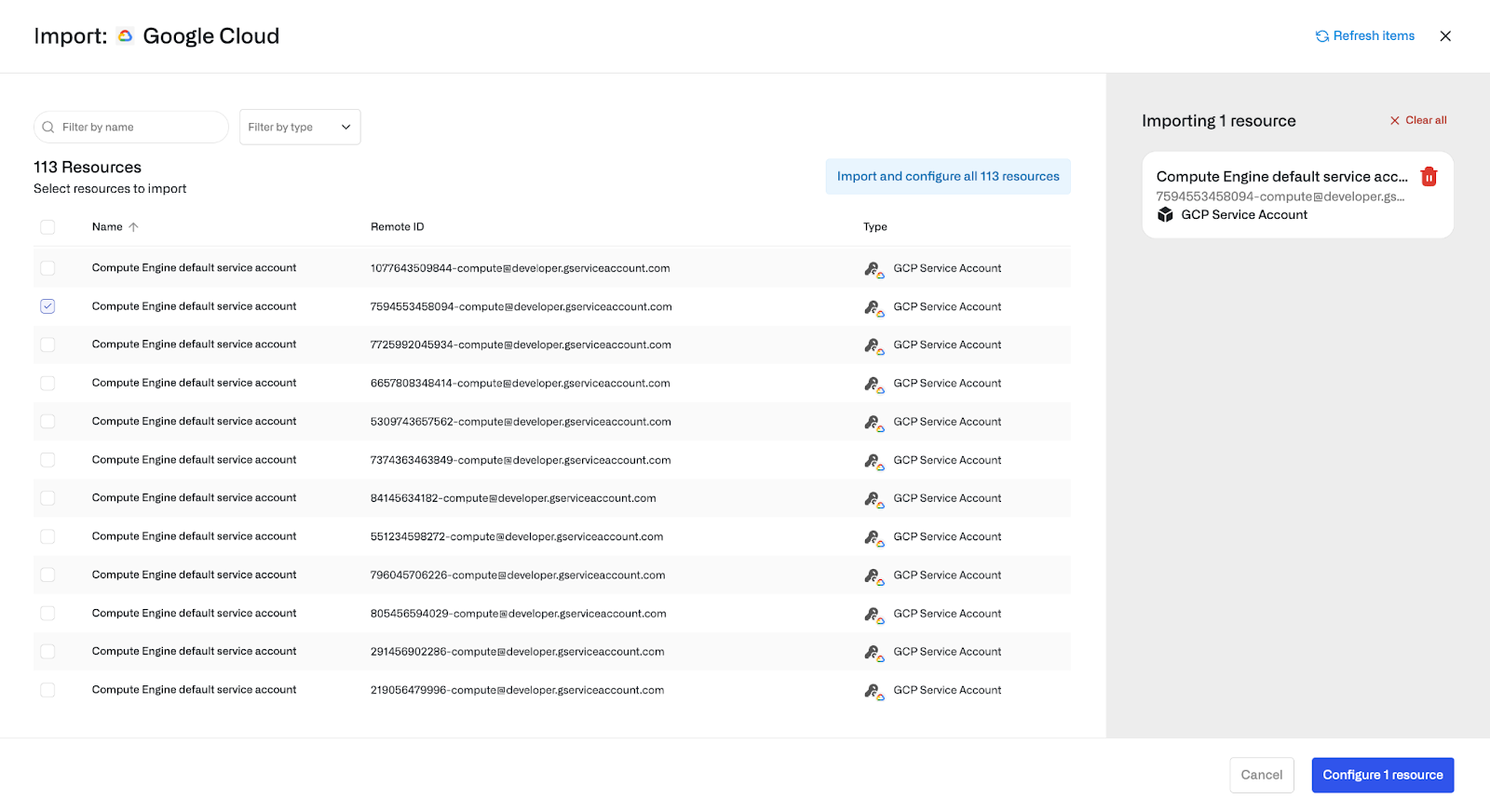Click the Google Cloud logo in header
This screenshot has width=1490, height=812.
point(125,36)
